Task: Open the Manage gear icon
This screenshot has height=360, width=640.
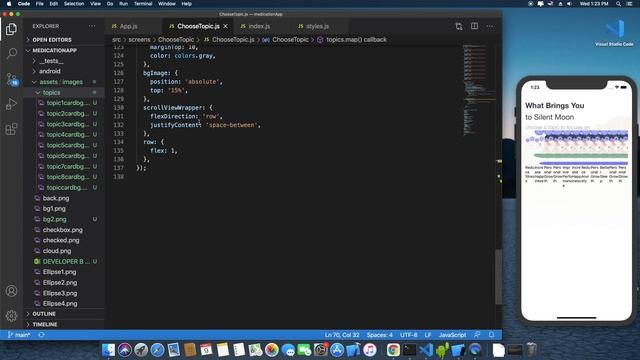Action: pos(11,316)
